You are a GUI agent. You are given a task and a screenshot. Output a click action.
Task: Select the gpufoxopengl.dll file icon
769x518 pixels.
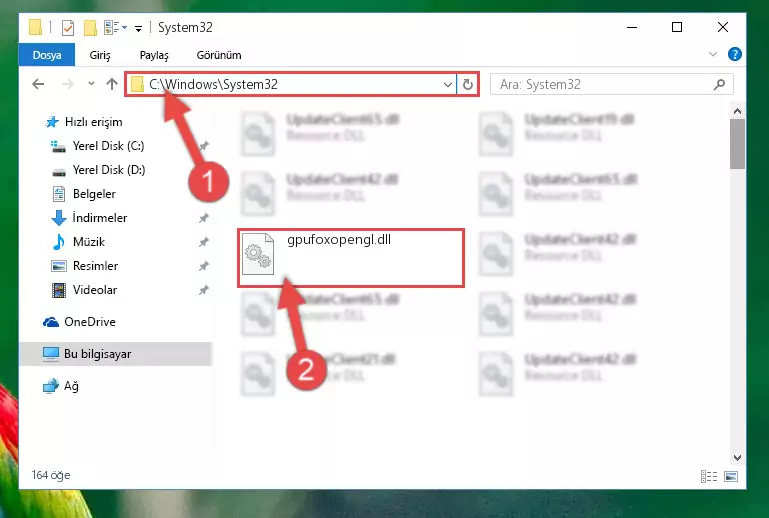click(258, 254)
